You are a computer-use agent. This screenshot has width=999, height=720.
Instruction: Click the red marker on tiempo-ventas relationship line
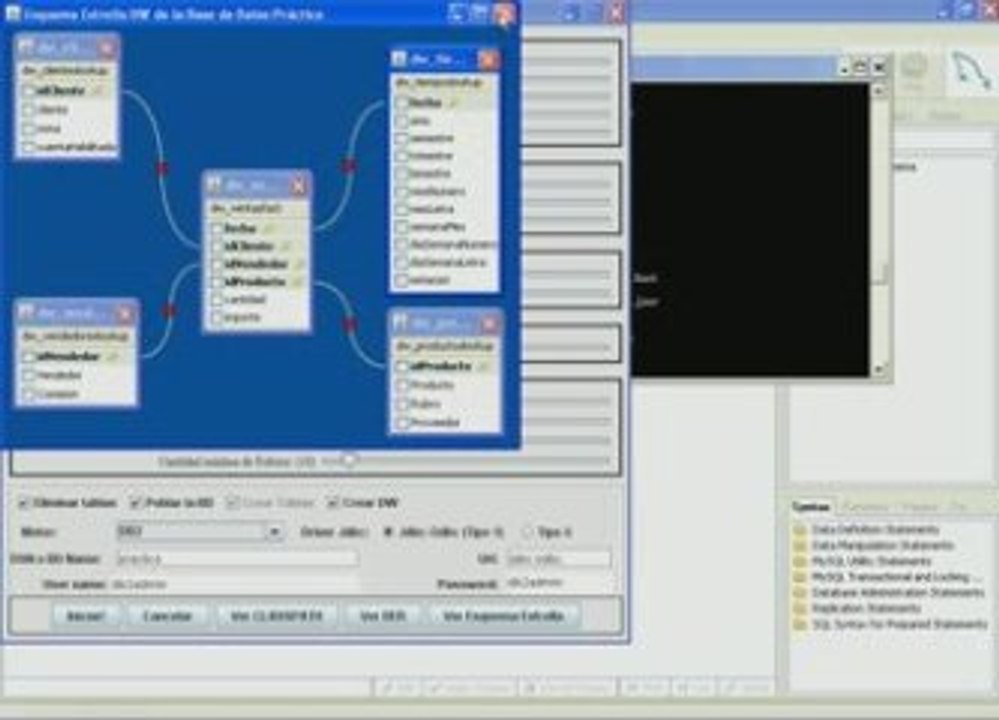(x=349, y=166)
